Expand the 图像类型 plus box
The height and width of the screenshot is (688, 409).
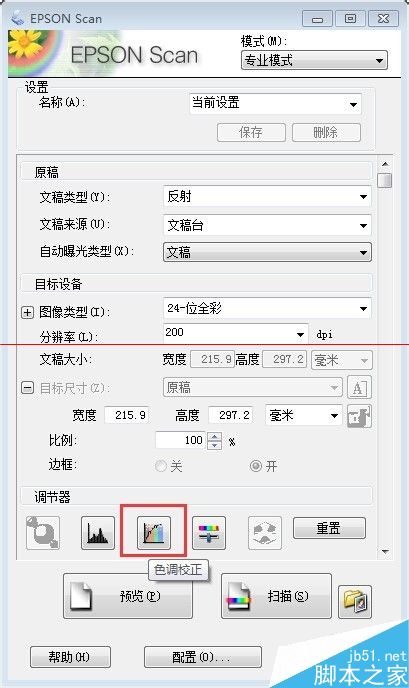[x=27, y=312]
